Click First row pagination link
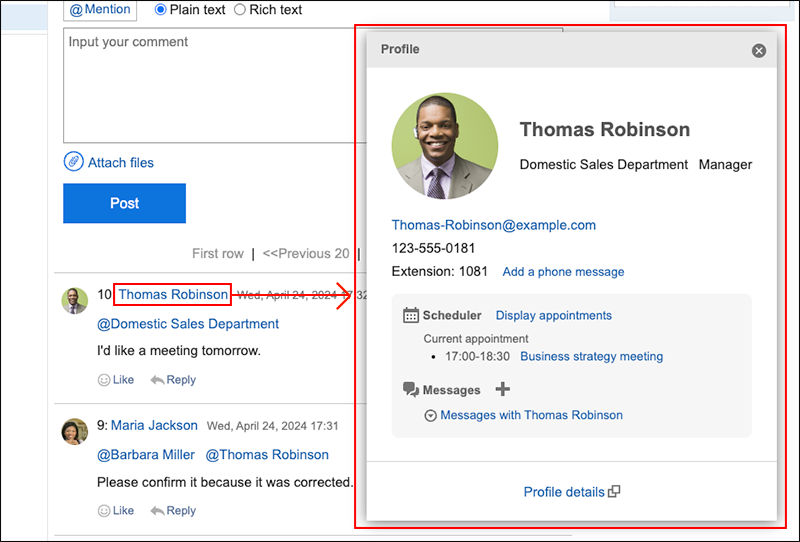This screenshot has height=542, width=800. 218,254
